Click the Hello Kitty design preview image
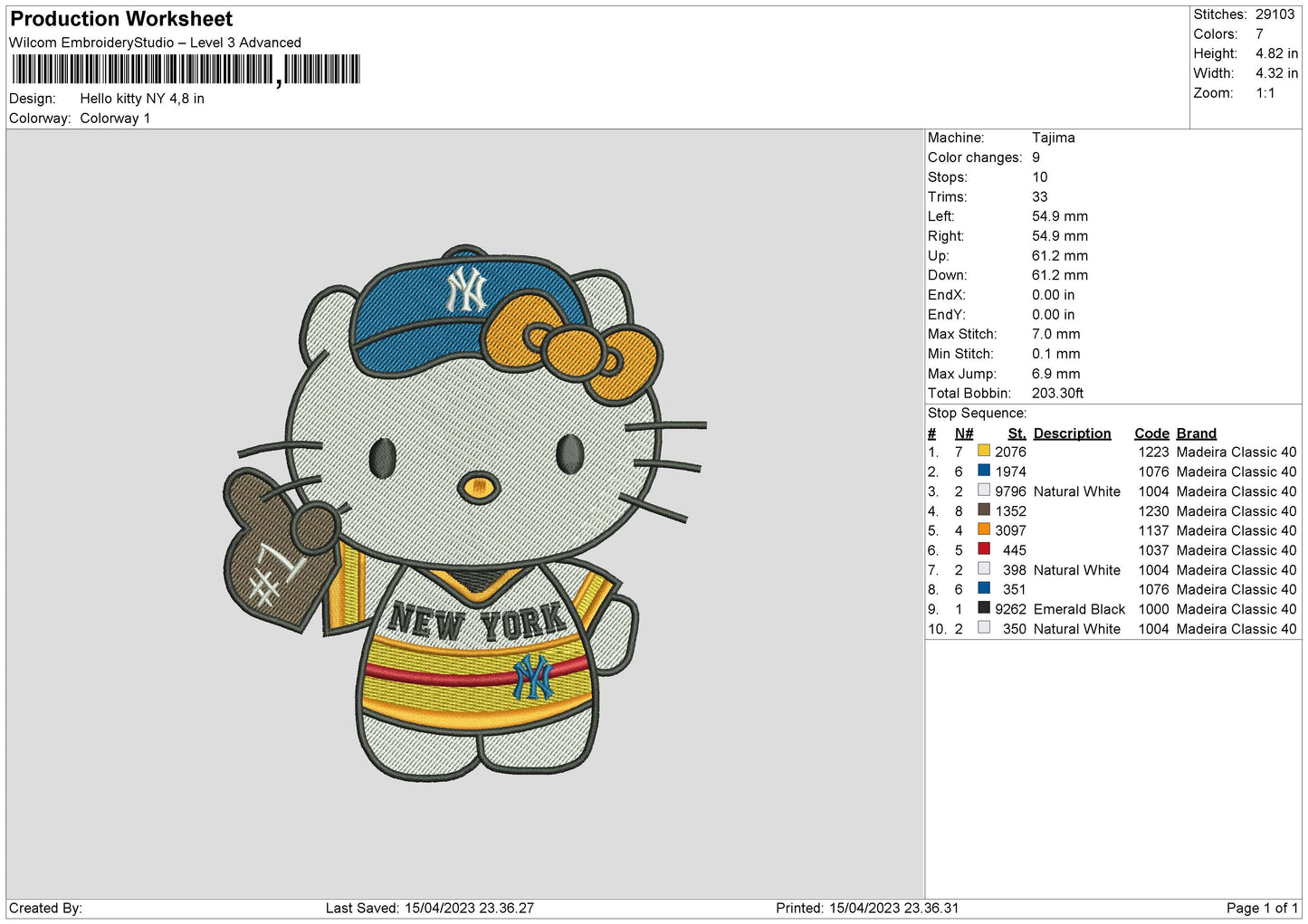The width and height of the screenshot is (1308, 924). (x=464, y=513)
